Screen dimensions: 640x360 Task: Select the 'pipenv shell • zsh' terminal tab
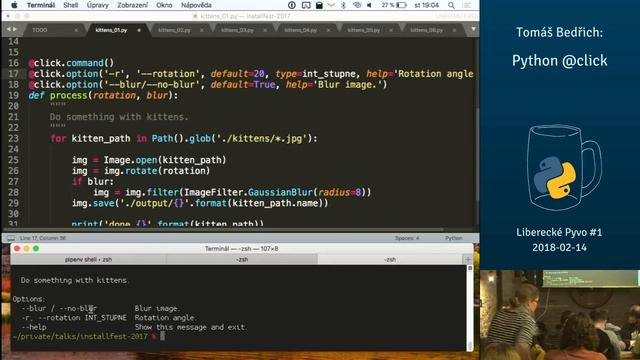point(88,260)
